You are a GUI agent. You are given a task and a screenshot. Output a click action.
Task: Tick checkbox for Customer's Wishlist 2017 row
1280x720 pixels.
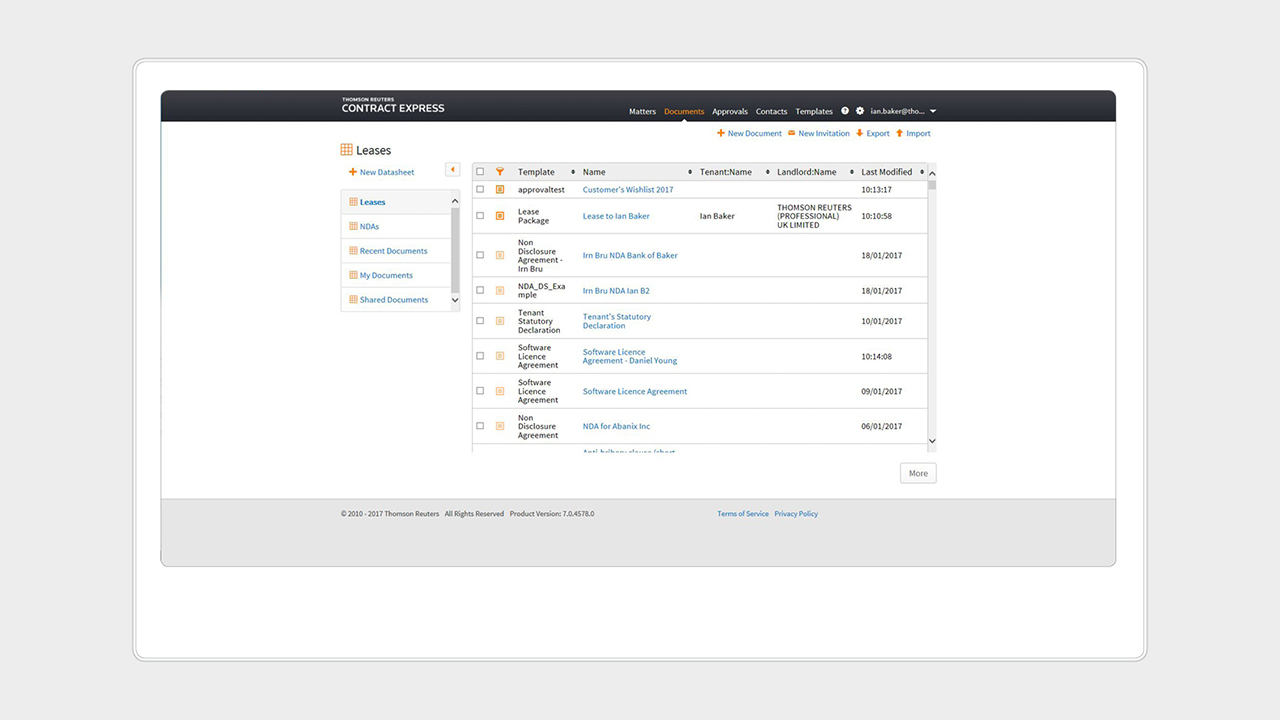pos(480,189)
